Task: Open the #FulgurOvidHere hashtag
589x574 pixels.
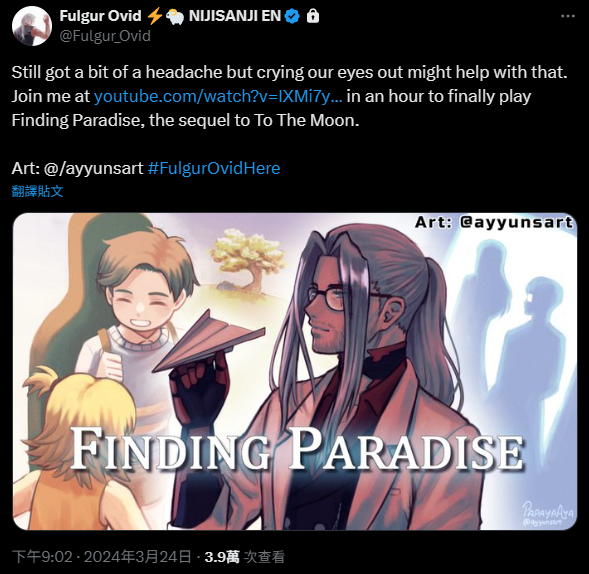Action: pos(214,168)
